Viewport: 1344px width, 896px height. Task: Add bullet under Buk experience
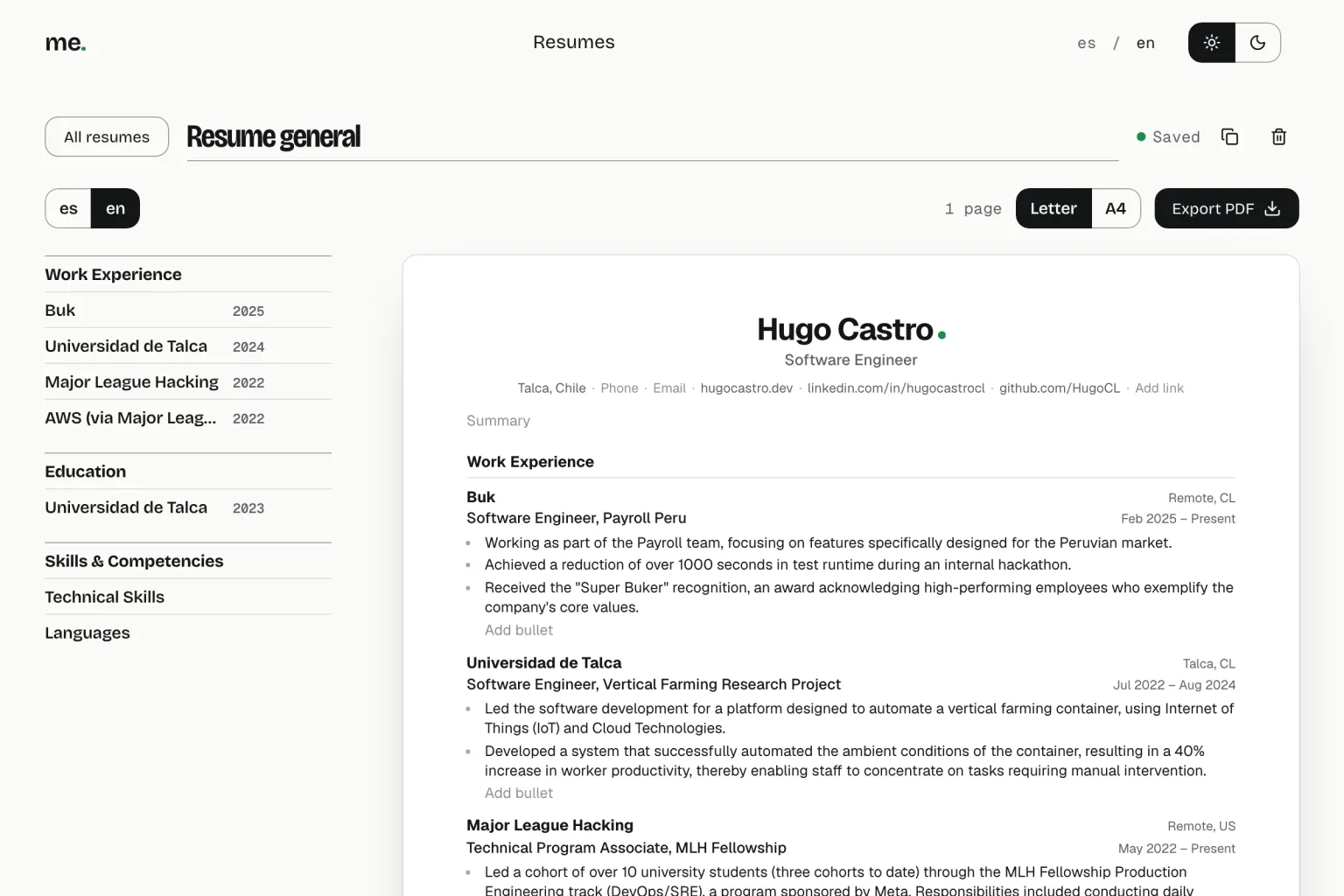tap(519, 630)
